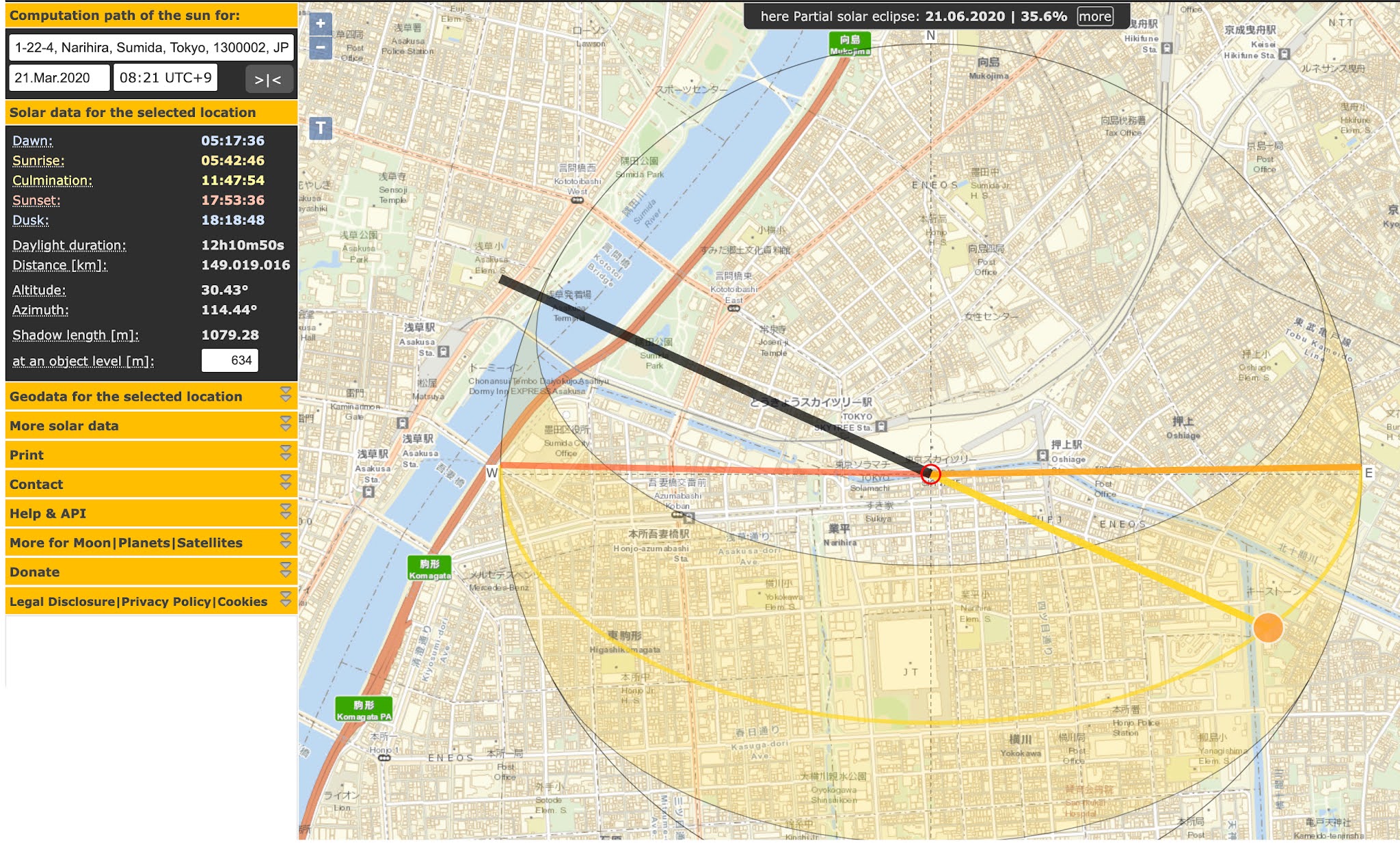Click the Tokyo Skytree Sta. station icon
Screen dimensions: 1400x843
[882, 427]
